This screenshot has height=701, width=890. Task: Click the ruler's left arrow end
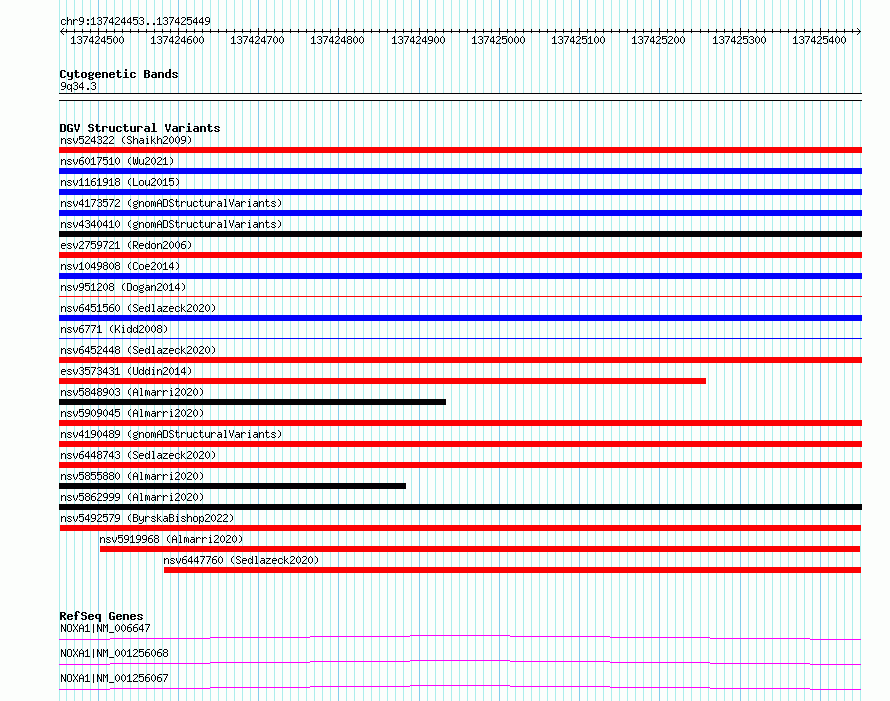tap(62, 31)
